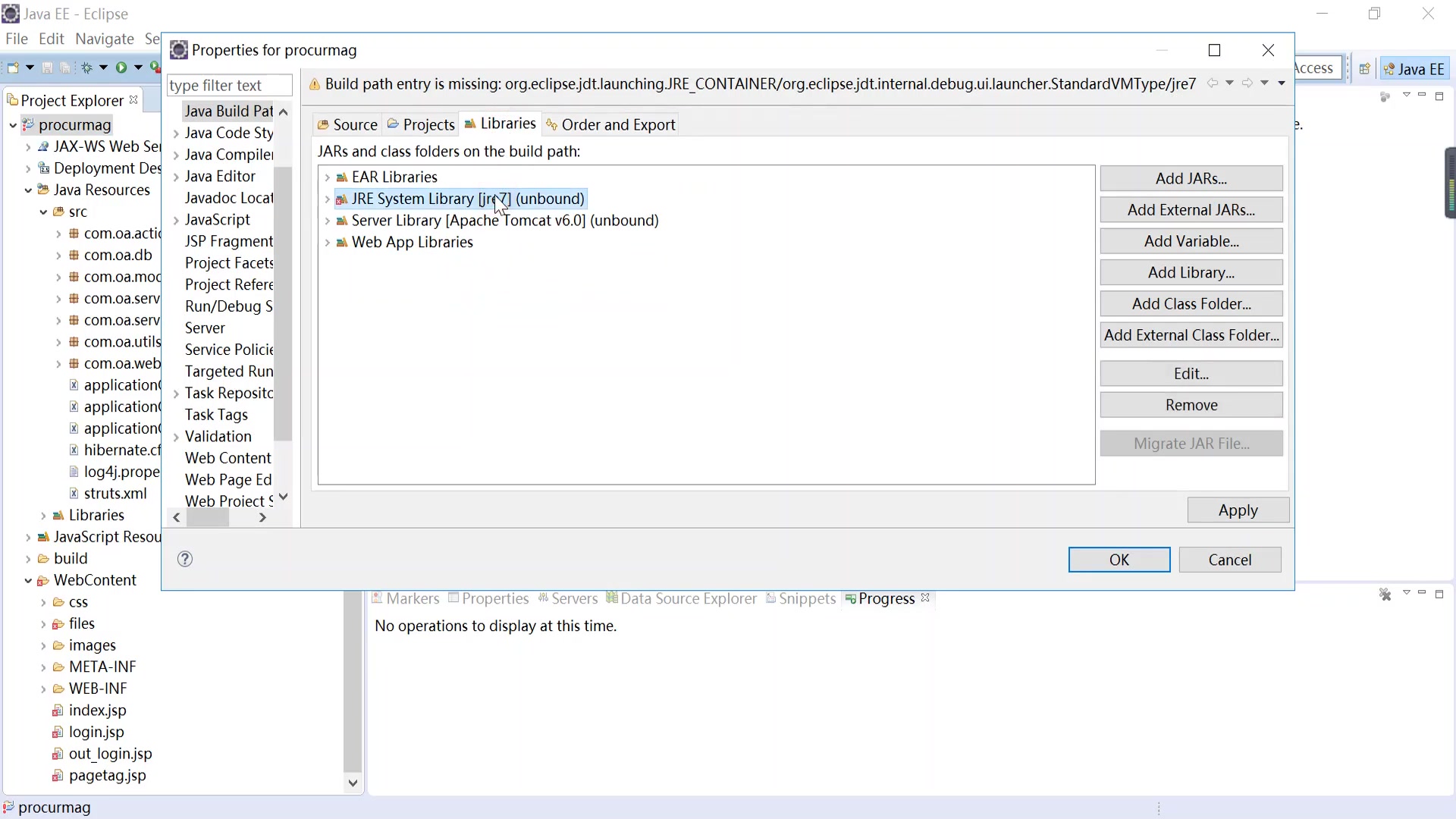Open the Snippets view tab
Image resolution: width=1456 pixels, height=819 pixels.
800,598
